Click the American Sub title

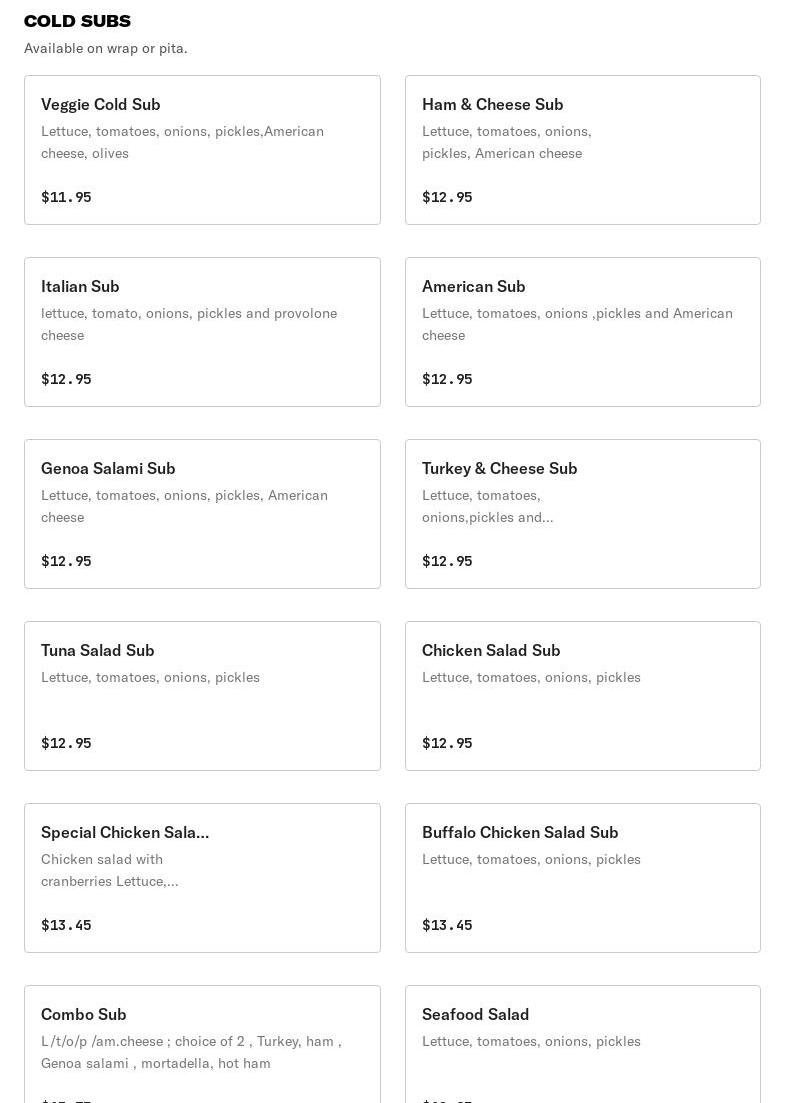473,286
